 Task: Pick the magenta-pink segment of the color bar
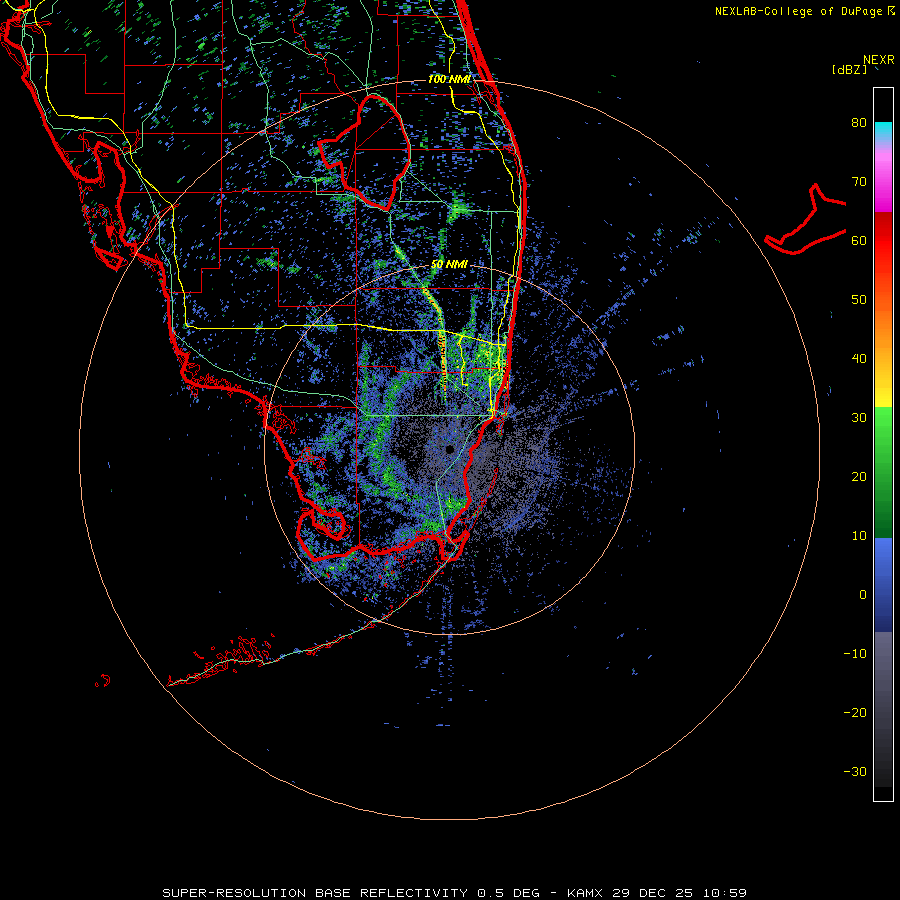pyautogui.click(x=883, y=181)
